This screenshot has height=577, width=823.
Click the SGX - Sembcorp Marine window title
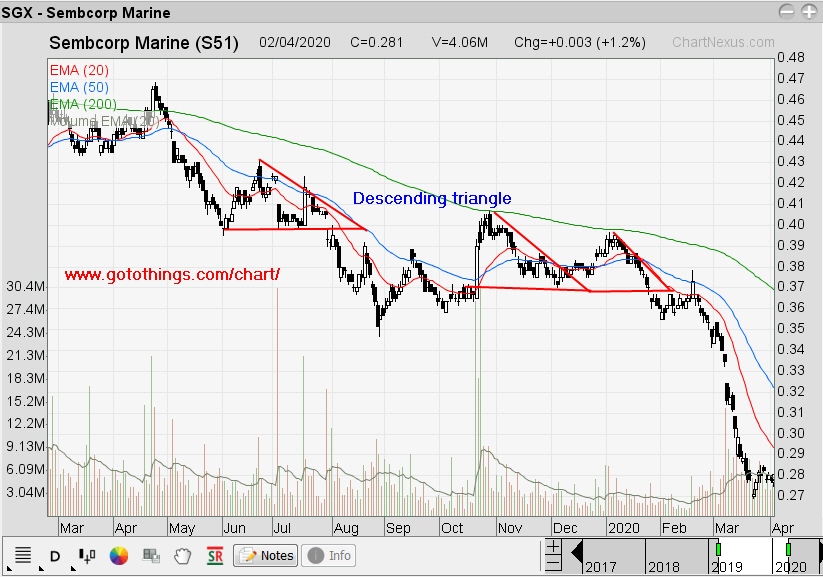[86, 13]
